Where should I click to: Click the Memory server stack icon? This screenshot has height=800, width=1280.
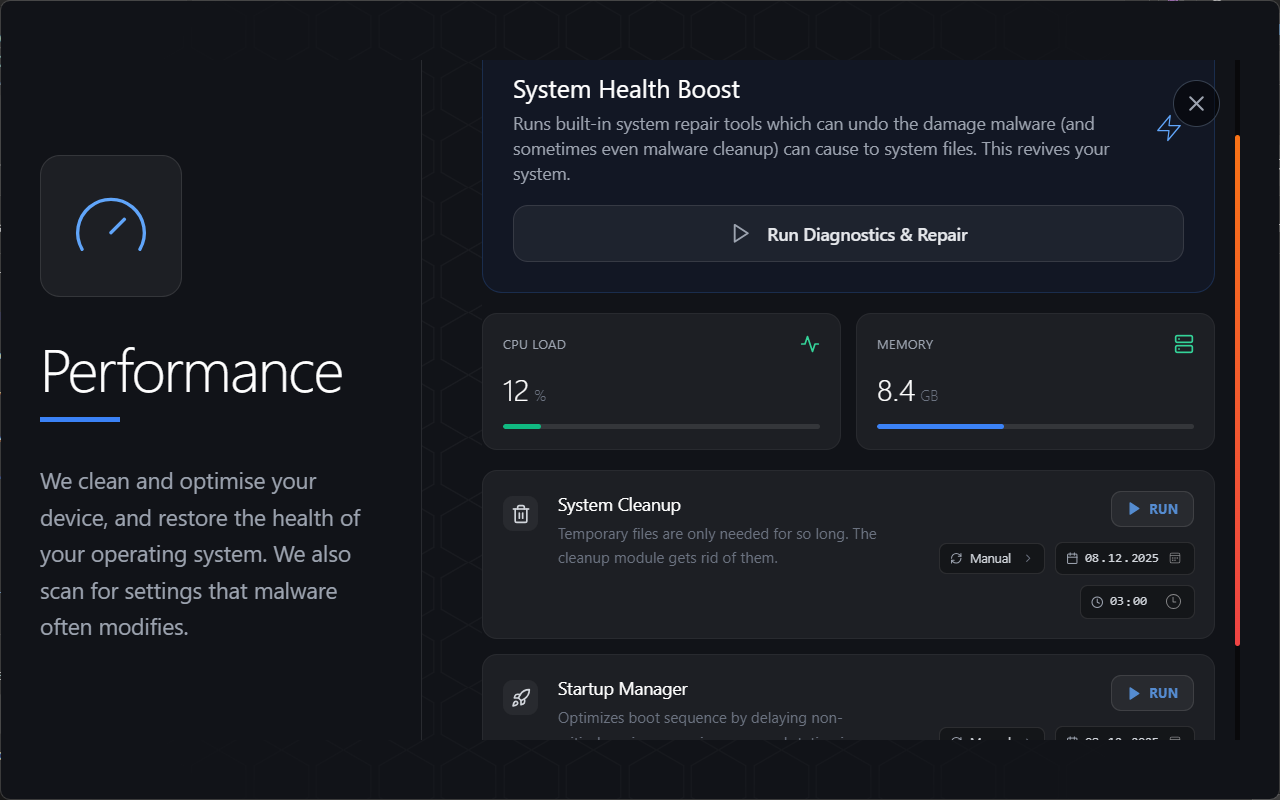1184,344
